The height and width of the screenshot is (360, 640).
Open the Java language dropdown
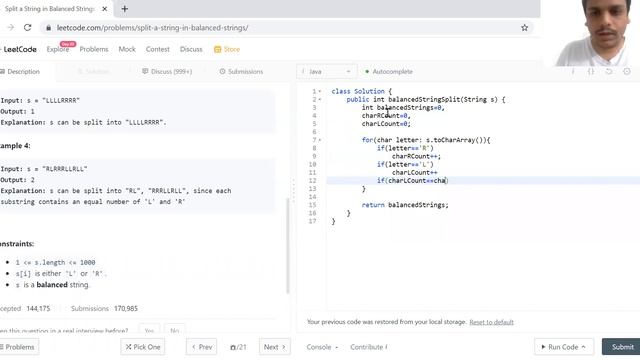click(x=326, y=71)
